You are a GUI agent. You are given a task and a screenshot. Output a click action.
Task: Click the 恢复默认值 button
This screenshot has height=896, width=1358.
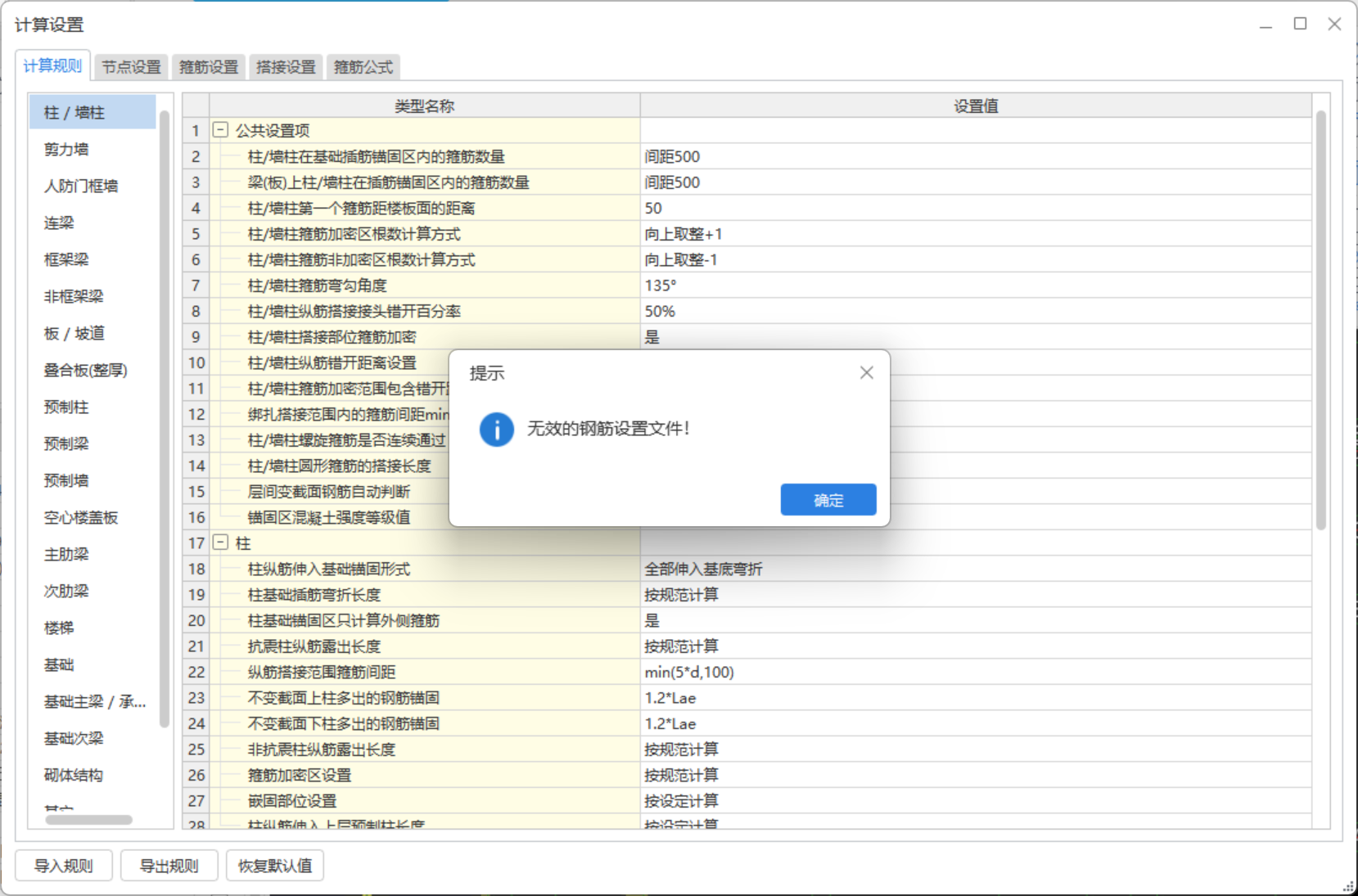[275, 866]
